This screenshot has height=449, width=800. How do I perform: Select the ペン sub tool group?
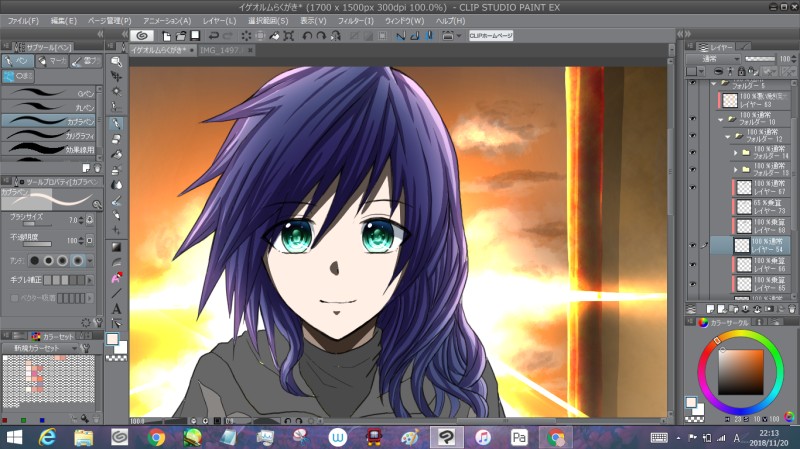pyautogui.click(x=18, y=61)
